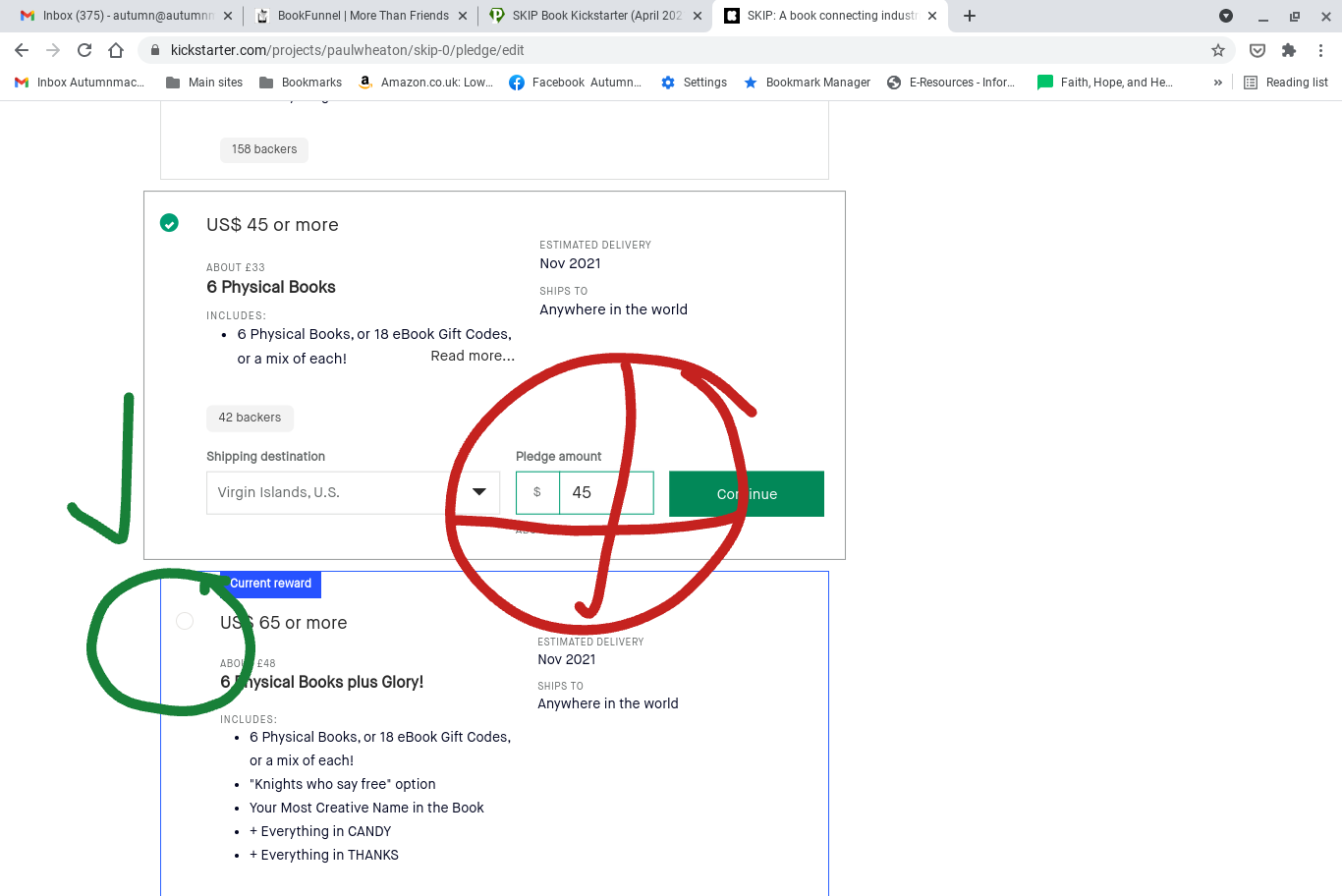
Task: Select the US$ 65 reward radio button
Action: [x=185, y=621]
